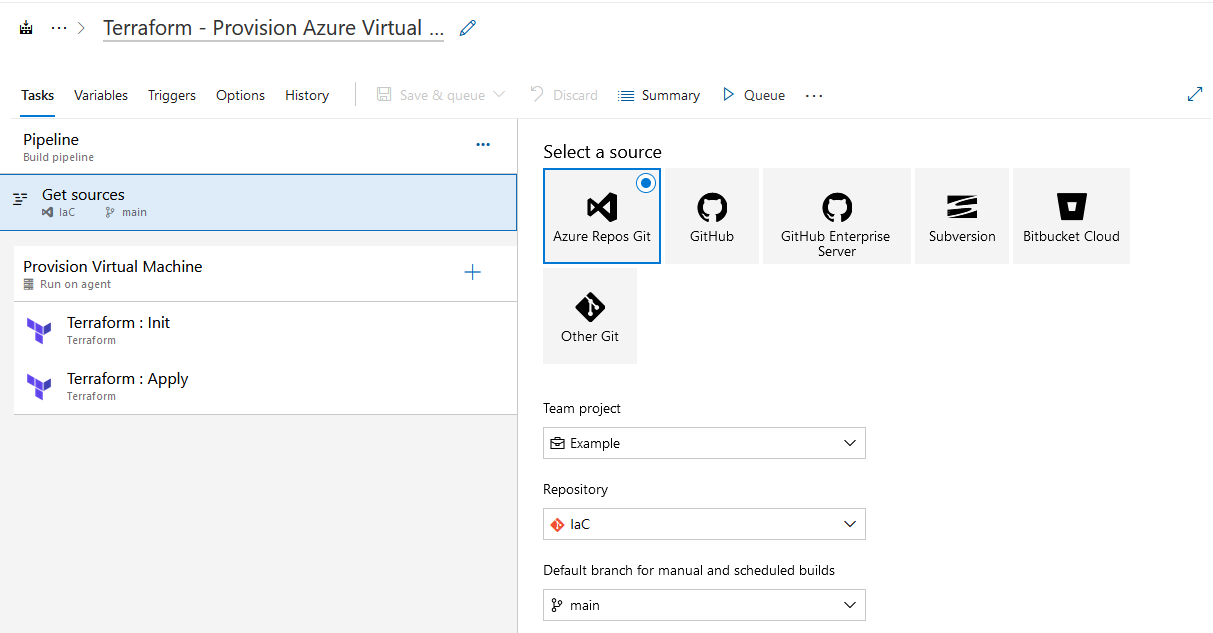This screenshot has height=633, width=1213.
Task: Click the Azure DevOps organization icon in breadcrumb
Action: pyautogui.click(x=27, y=28)
